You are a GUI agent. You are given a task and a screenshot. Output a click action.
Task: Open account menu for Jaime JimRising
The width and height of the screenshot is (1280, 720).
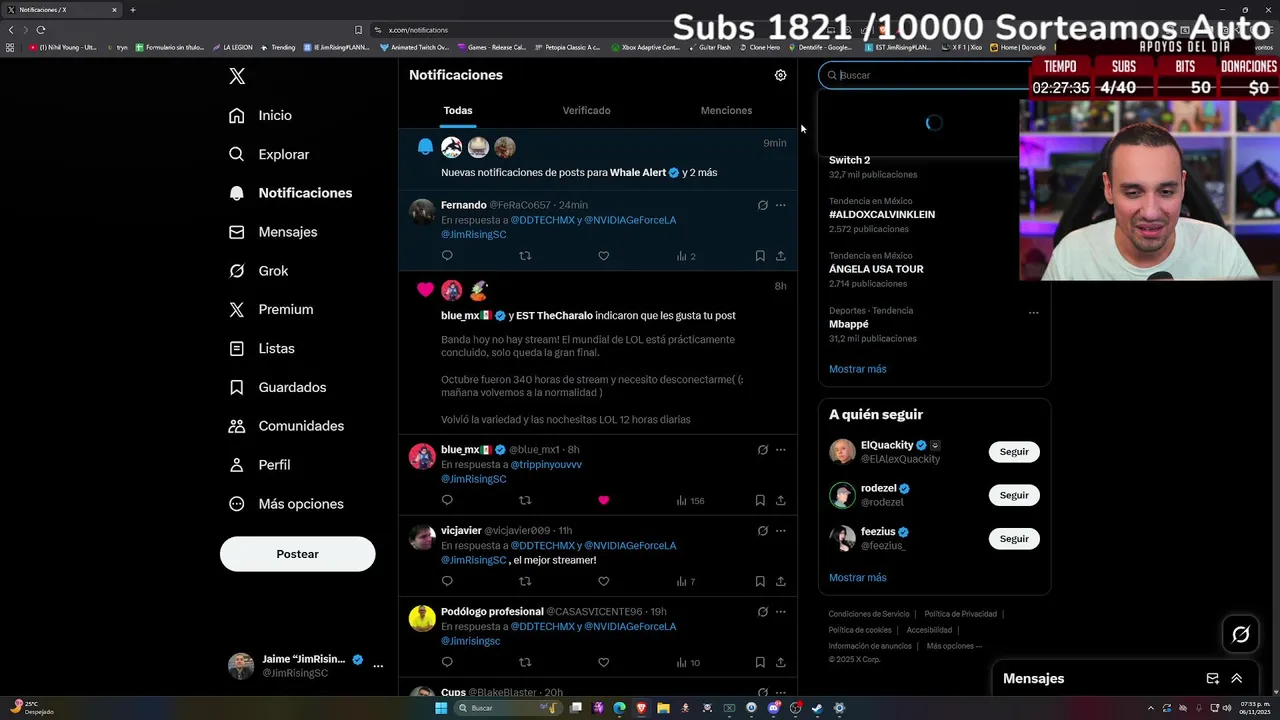[x=306, y=666]
